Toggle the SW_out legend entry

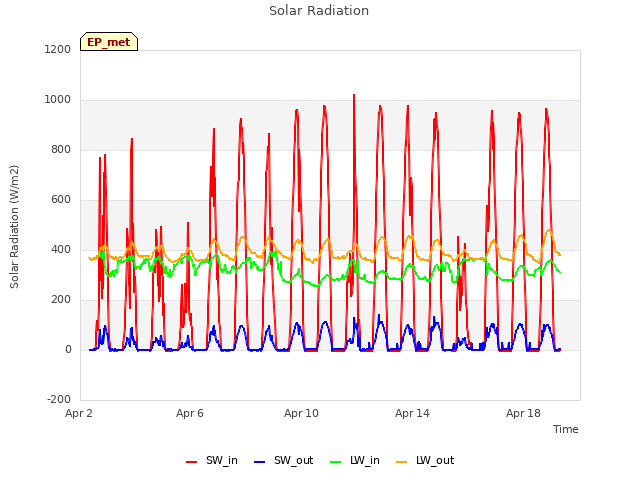[x=283, y=461]
